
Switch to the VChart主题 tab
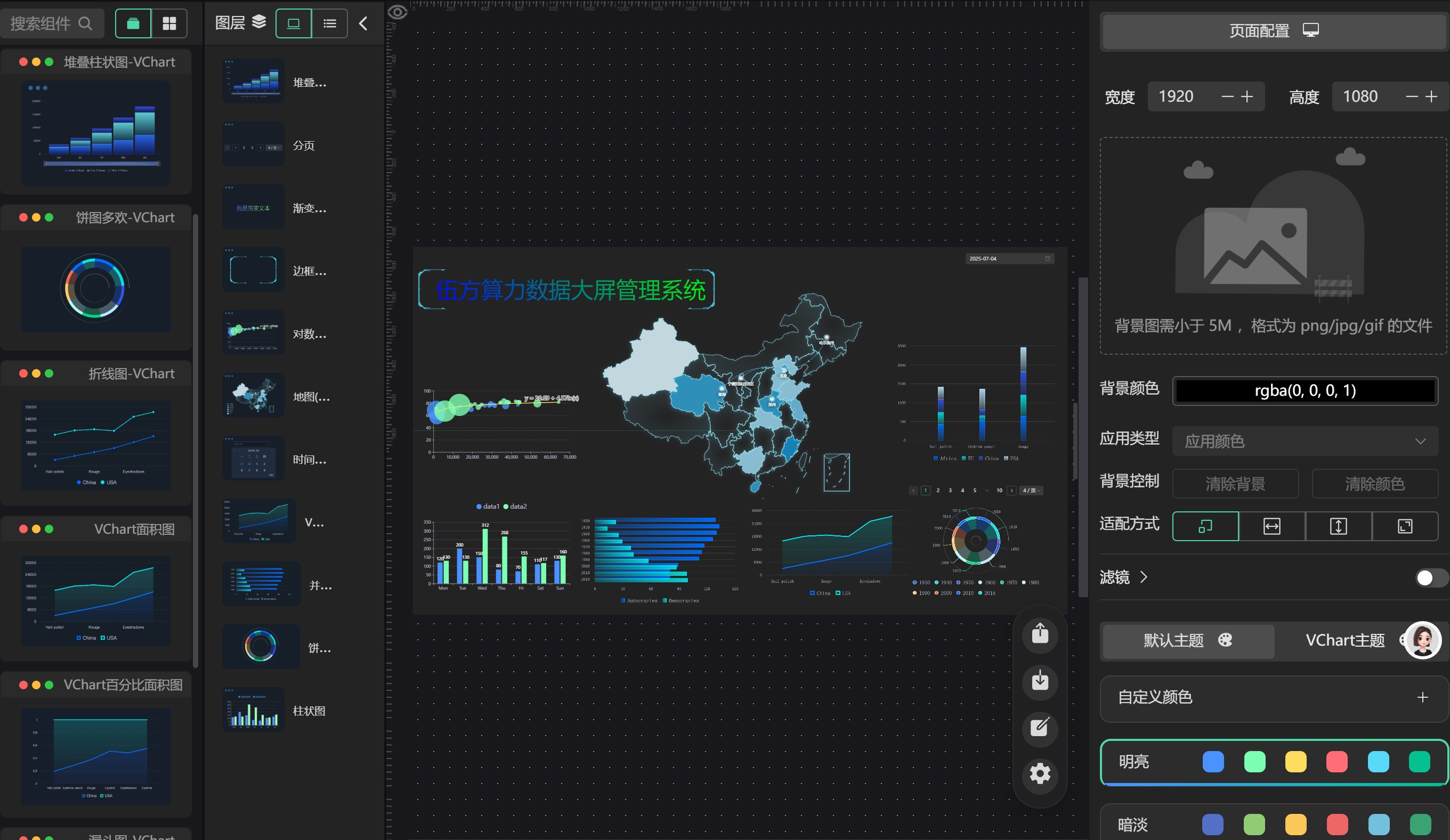1344,640
